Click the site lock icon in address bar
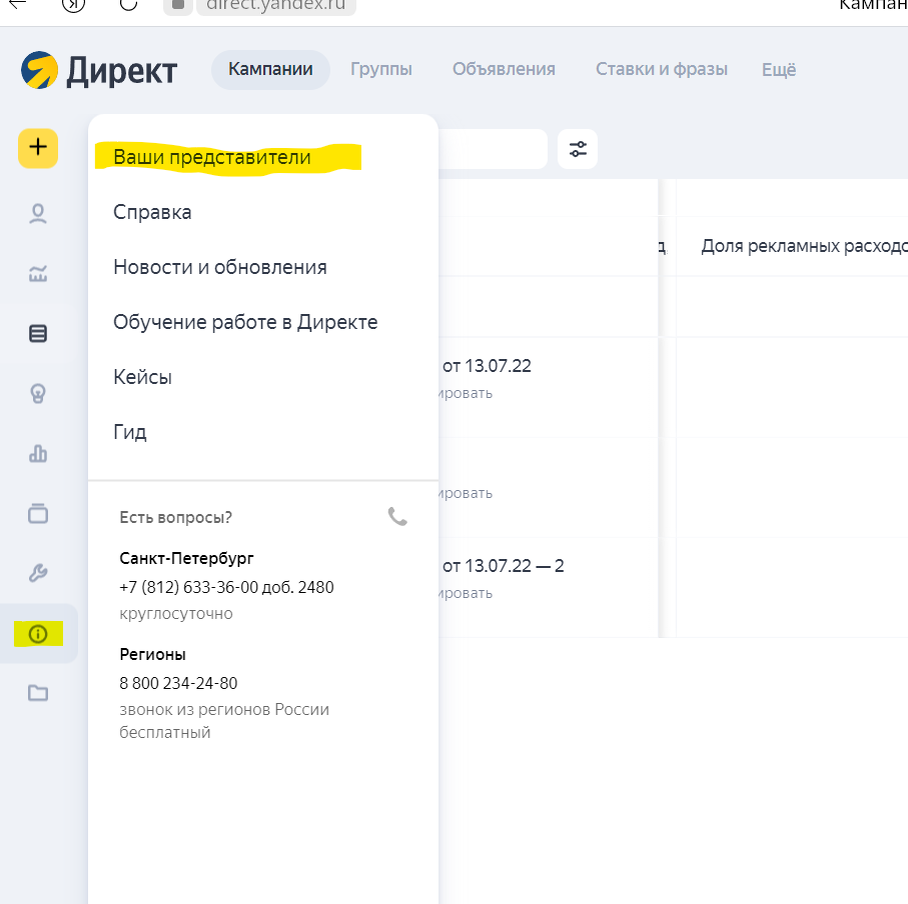Viewport: 908px width, 904px height. click(178, 5)
